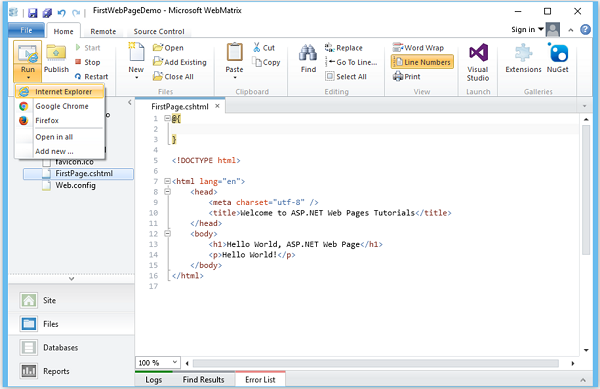Click the Run button icon
Viewport: 600px width, 389px height.
tap(28, 54)
